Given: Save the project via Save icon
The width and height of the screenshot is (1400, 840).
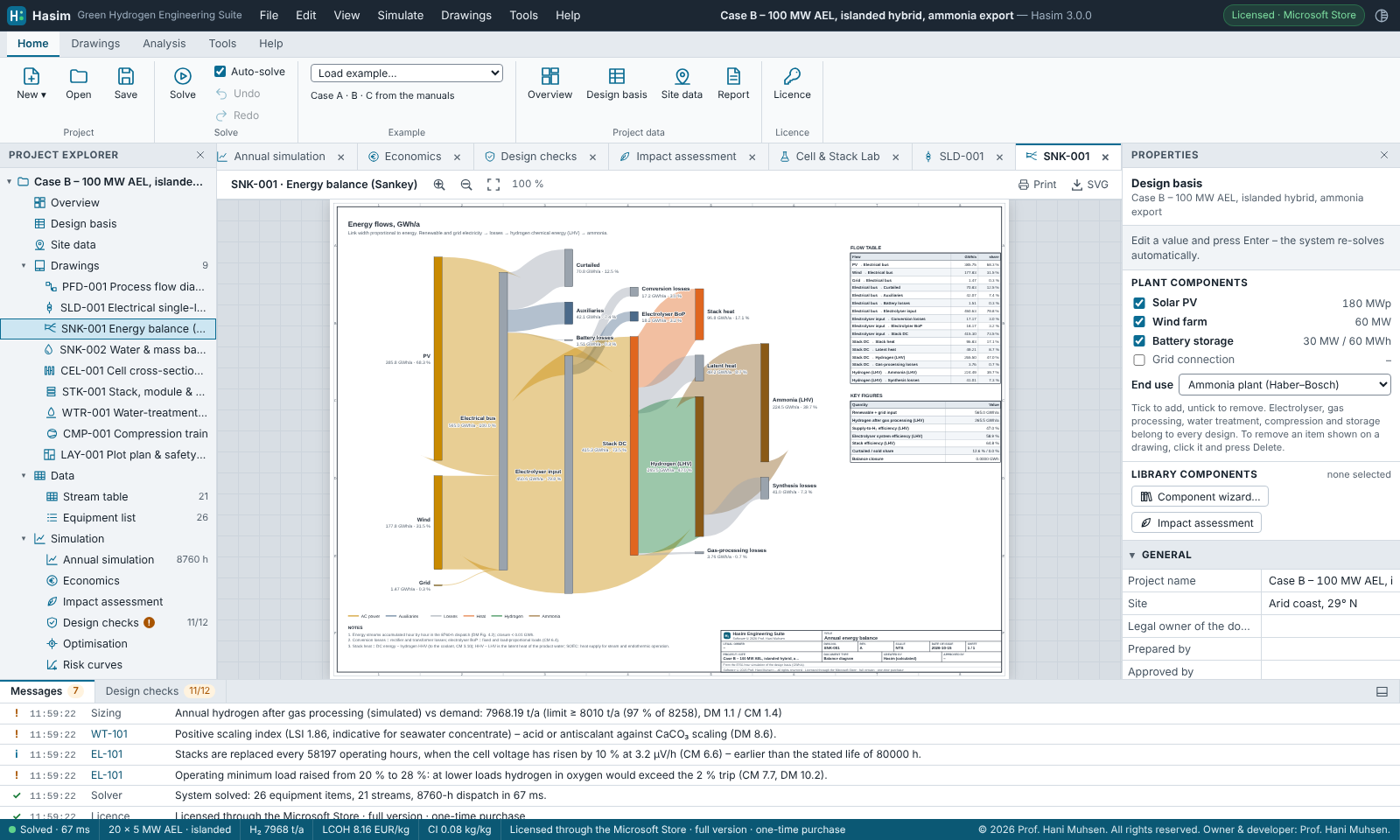Looking at the screenshot, I should click(126, 84).
